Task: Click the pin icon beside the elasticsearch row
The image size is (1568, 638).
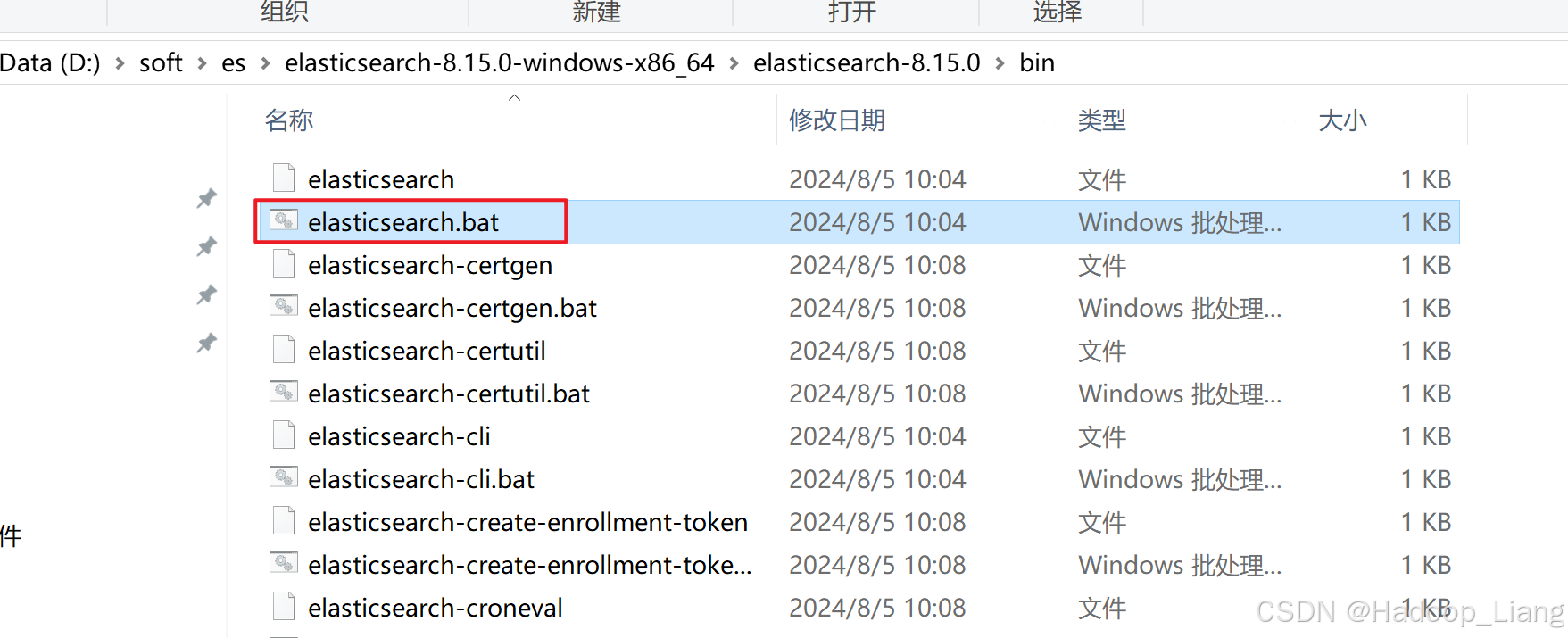Action: [207, 198]
